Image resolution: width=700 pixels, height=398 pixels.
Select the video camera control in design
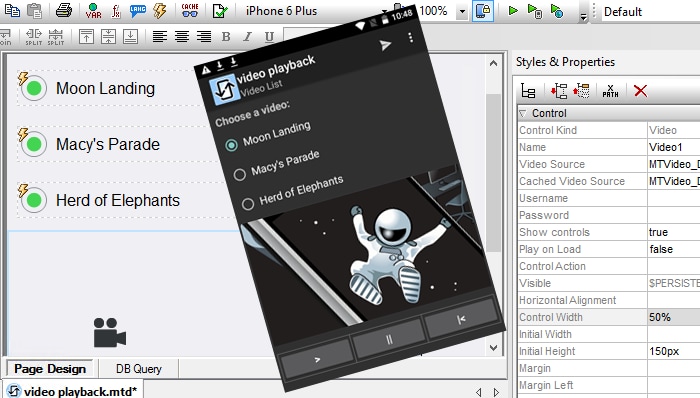point(109,332)
